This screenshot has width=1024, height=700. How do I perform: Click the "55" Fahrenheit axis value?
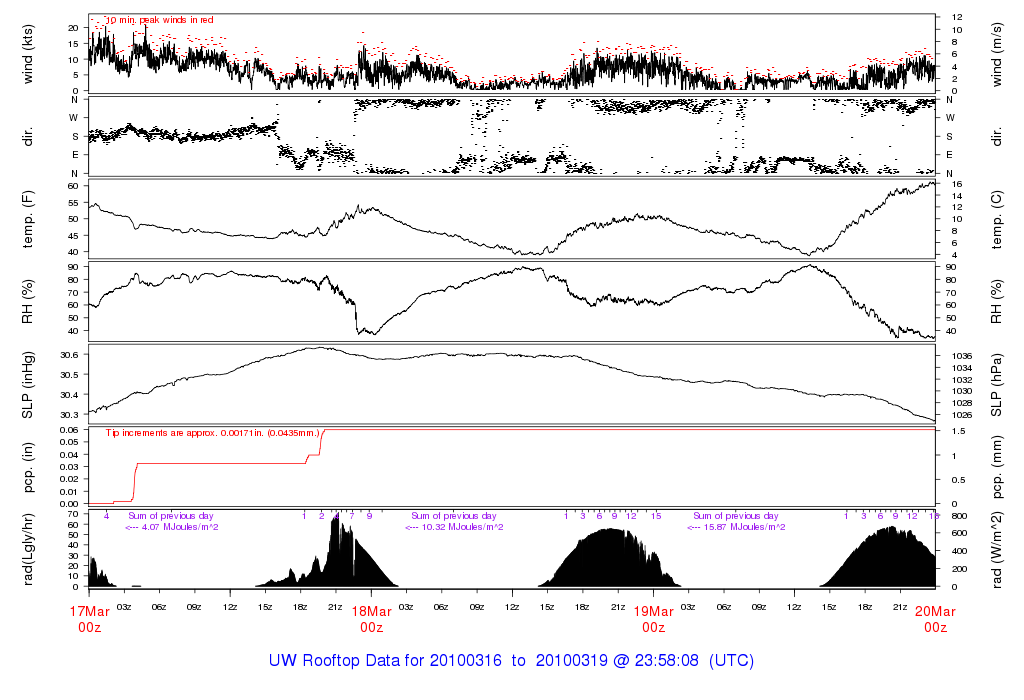[73, 202]
